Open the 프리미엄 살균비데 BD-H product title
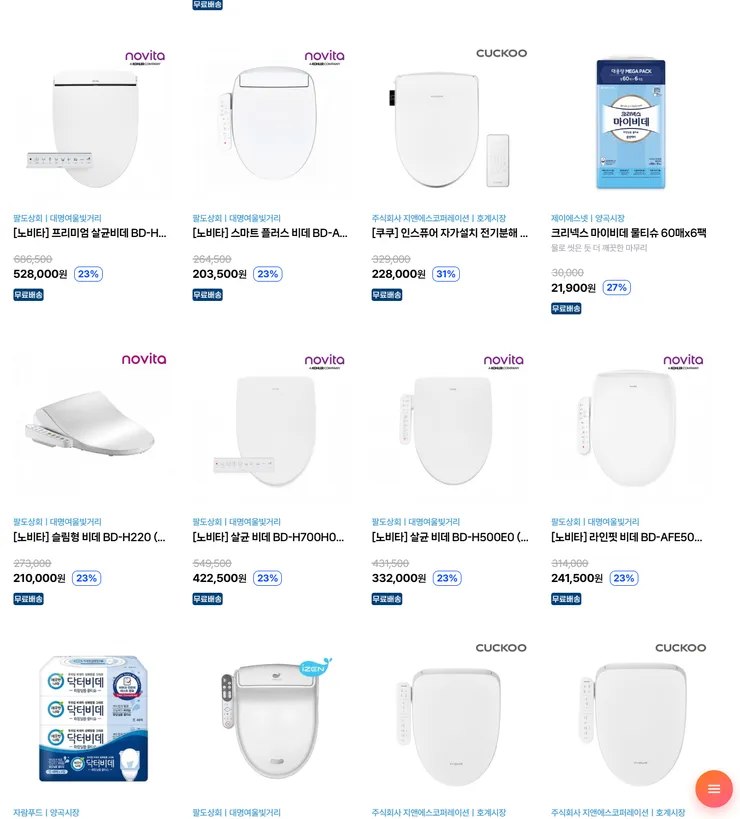The image size is (740, 819). pyautogui.click(x=90, y=233)
